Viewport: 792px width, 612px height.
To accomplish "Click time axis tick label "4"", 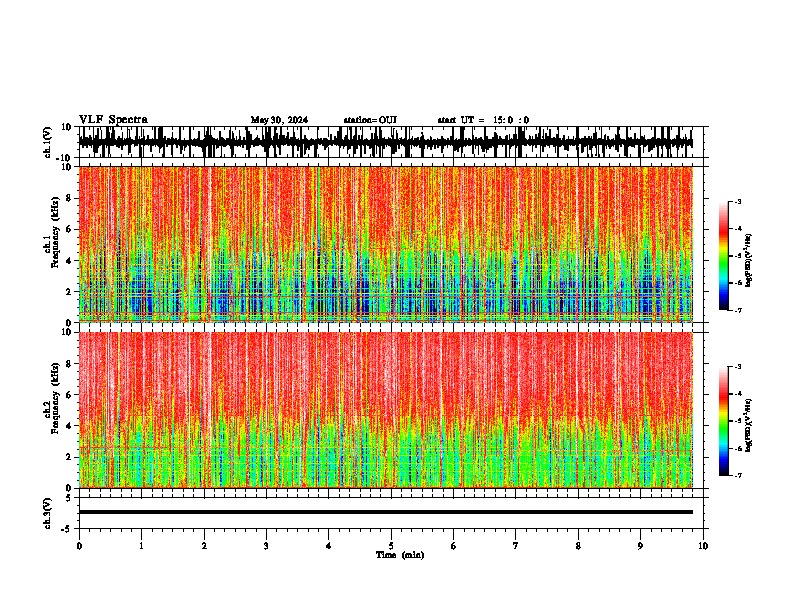I will pyautogui.click(x=328, y=546).
